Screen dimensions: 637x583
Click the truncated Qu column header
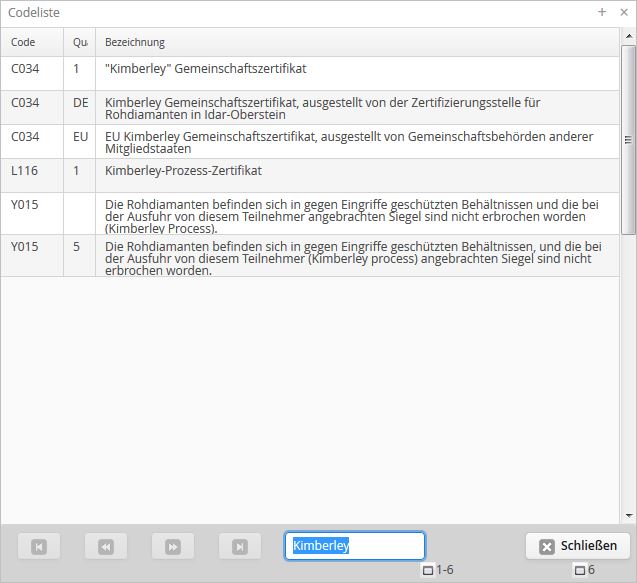point(79,42)
